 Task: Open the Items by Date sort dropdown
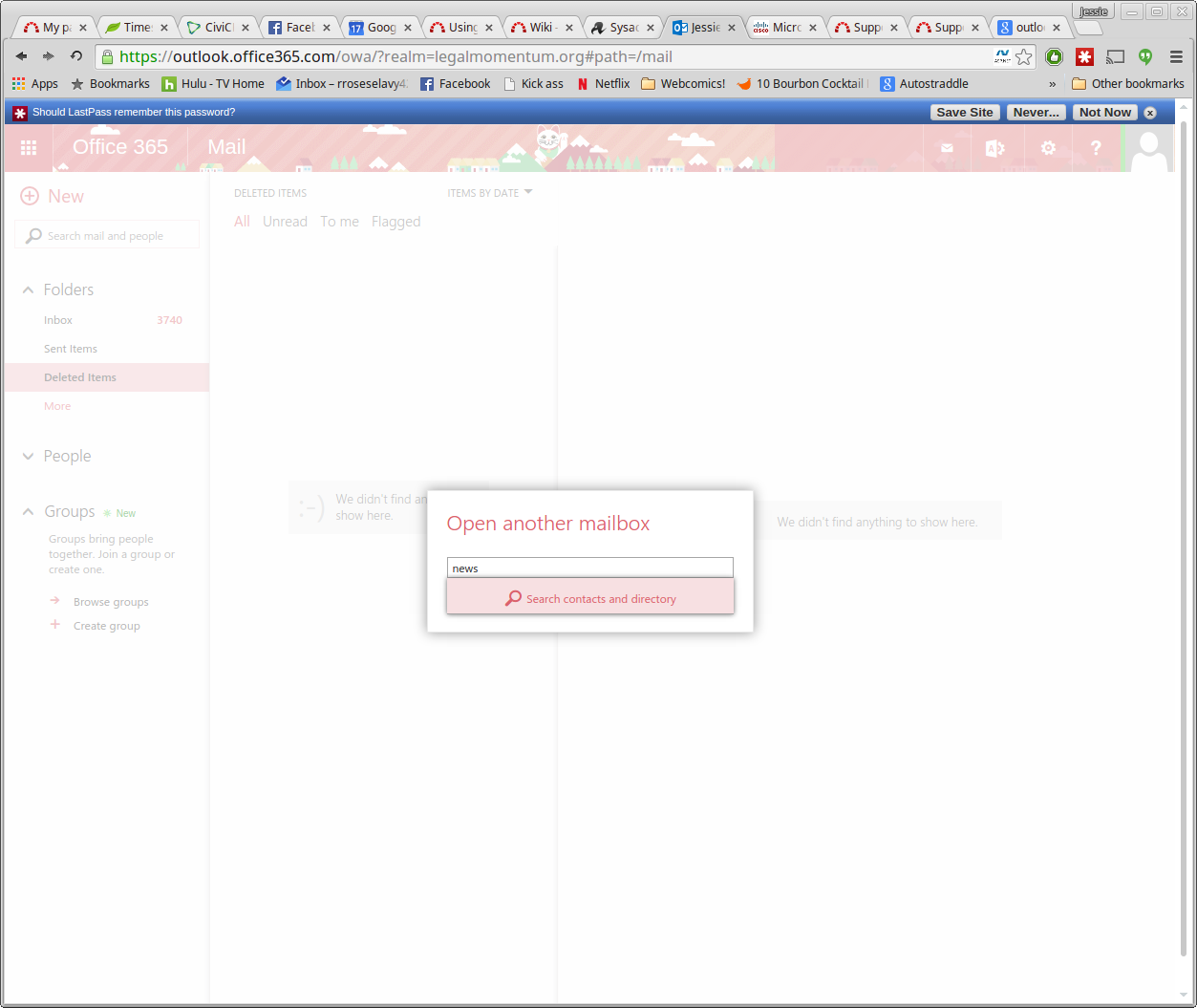point(489,193)
